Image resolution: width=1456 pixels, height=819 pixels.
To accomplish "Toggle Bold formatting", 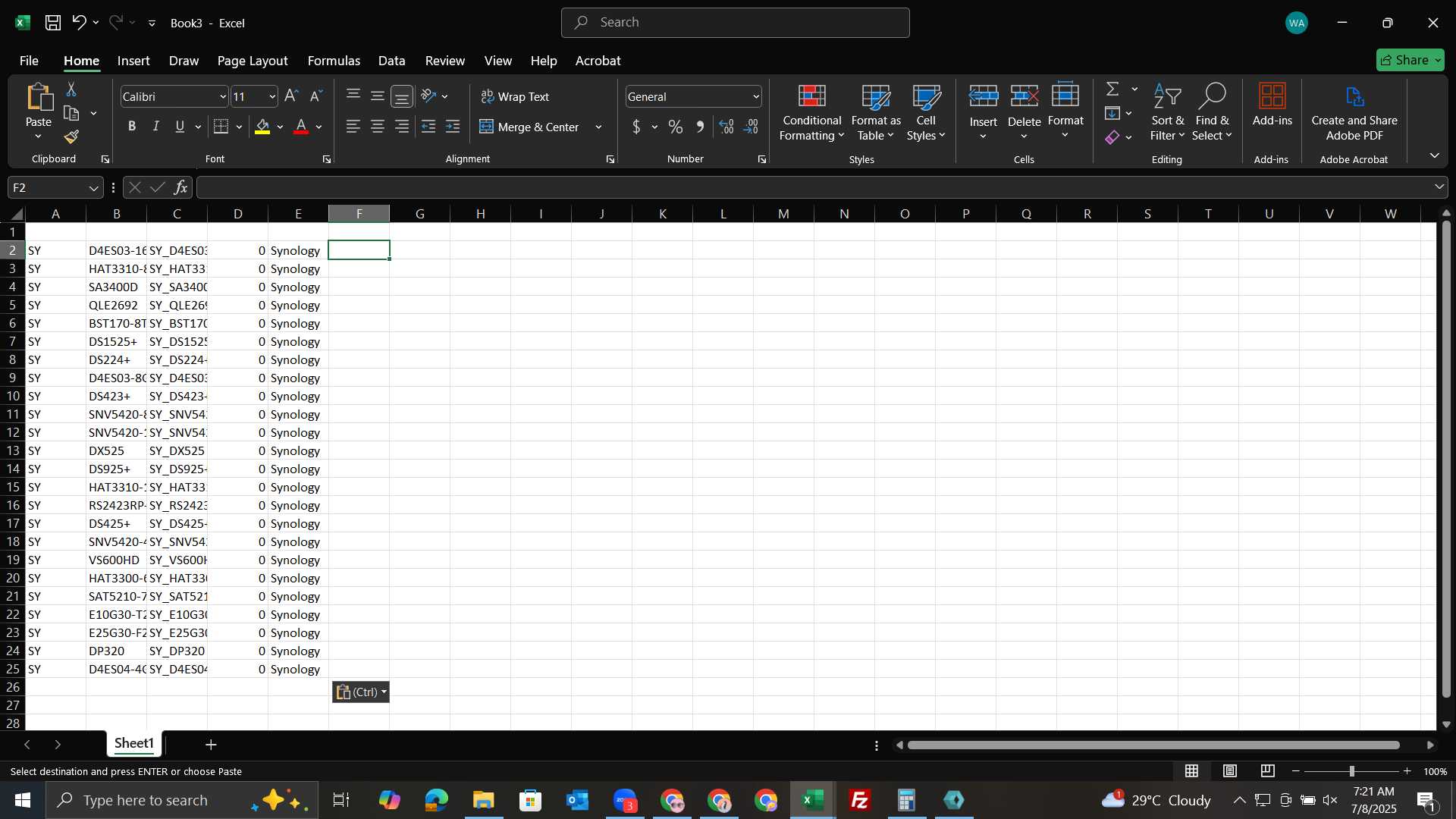I will click(132, 127).
